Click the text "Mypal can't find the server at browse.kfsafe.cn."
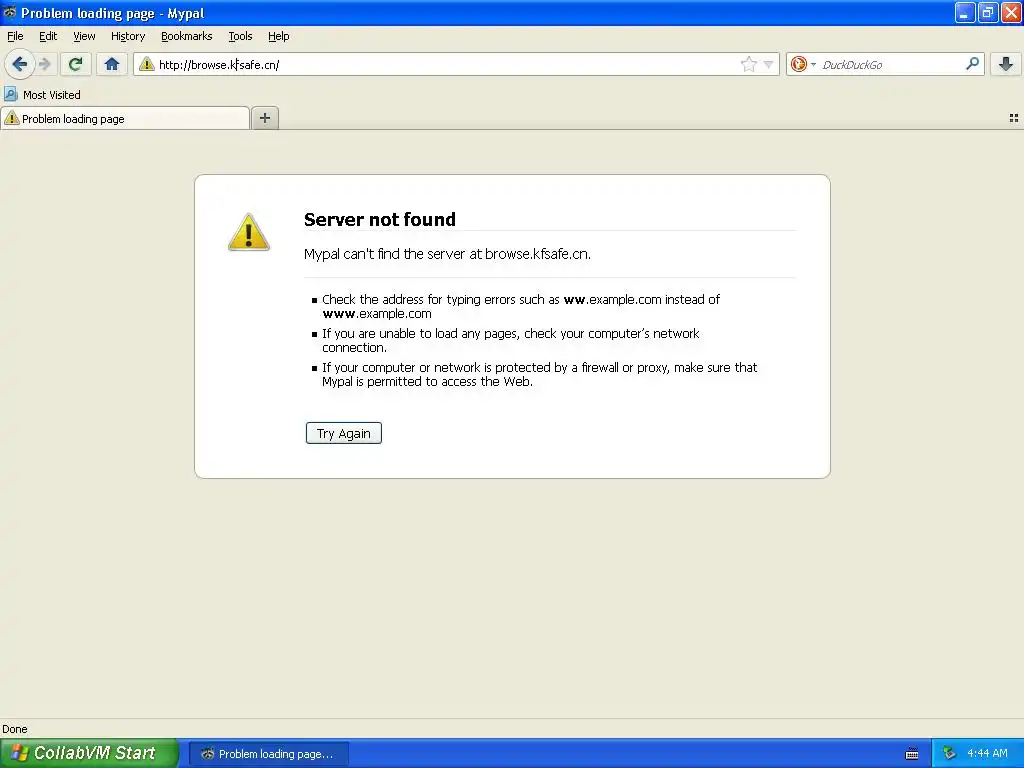The image size is (1024, 768). (447, 254)
